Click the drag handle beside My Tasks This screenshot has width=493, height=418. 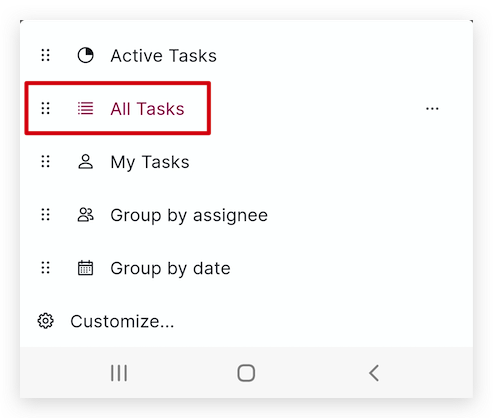pos(46,162)
